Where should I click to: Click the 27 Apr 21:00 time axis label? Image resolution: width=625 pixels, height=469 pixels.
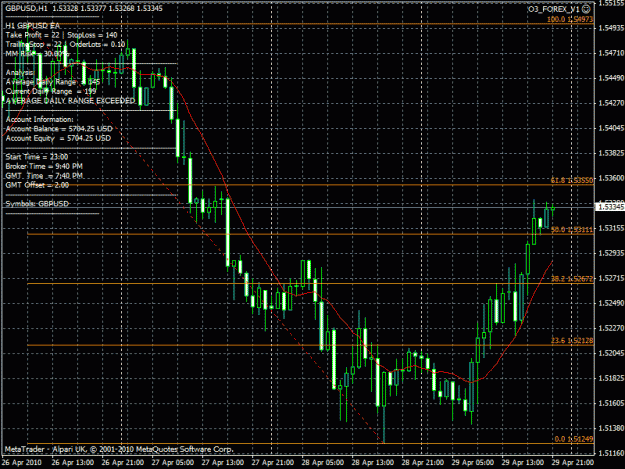(x=273, y=463)
